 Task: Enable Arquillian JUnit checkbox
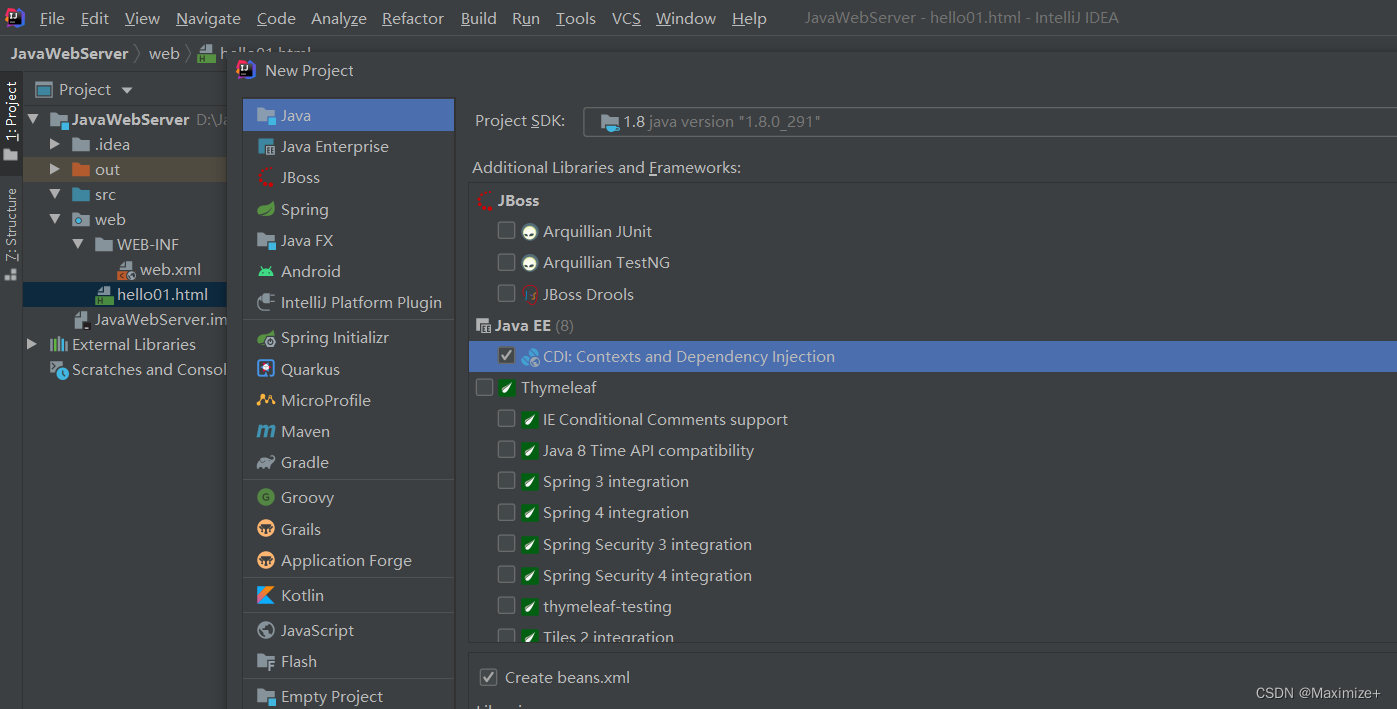[x=506, y=231]
